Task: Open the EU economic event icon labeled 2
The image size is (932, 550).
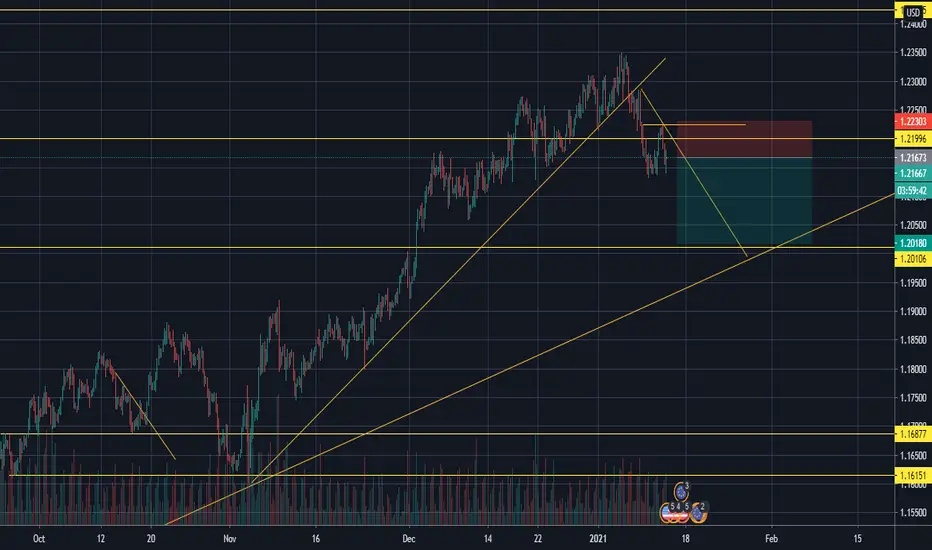Action: 699,513
